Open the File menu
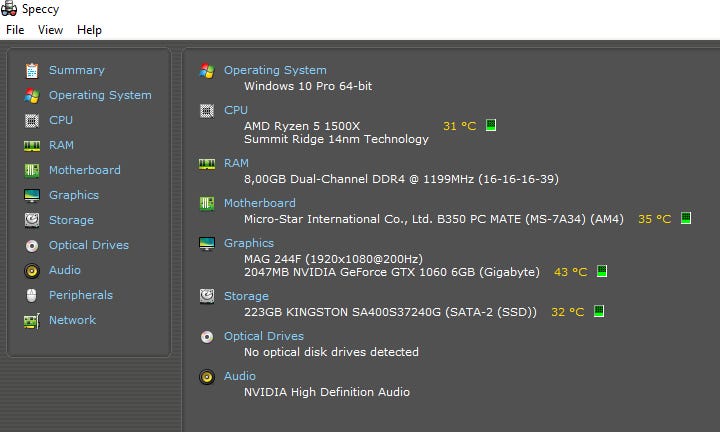 tap(15, 30)
